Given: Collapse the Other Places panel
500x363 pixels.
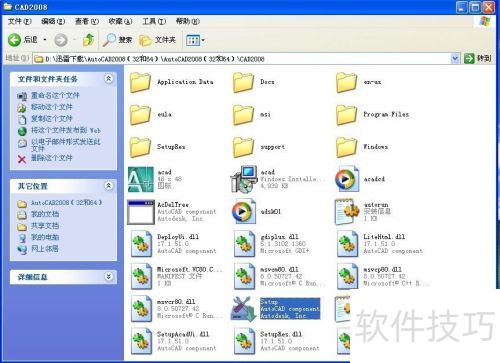Looking at the screenshot, I should coord(108,186).
